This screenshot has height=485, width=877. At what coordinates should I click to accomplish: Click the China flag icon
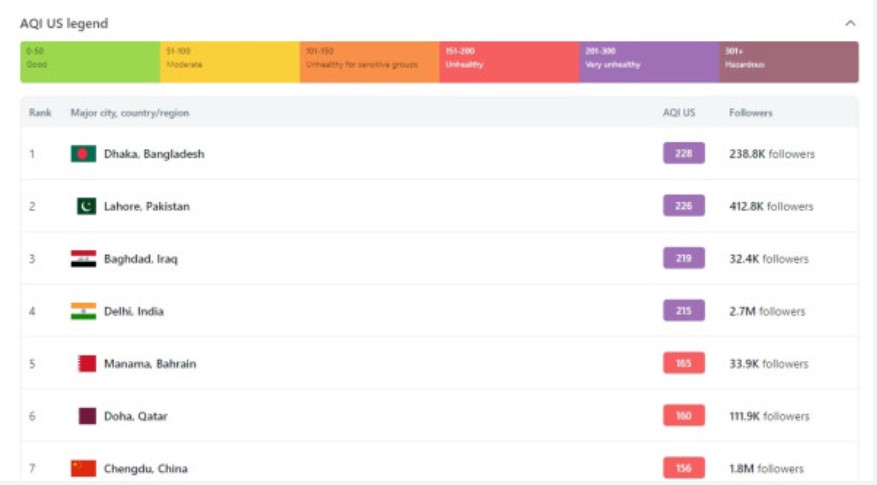83,468
